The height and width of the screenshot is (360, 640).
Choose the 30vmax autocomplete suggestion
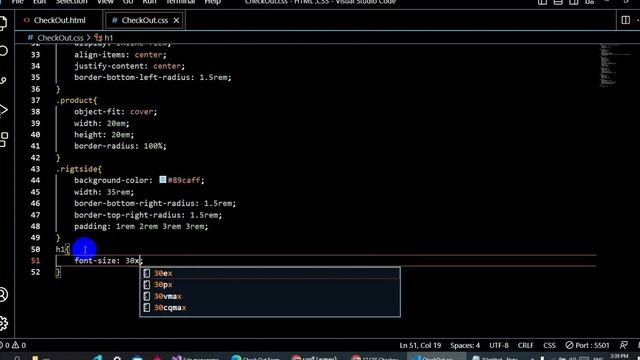tap(270, 296)
